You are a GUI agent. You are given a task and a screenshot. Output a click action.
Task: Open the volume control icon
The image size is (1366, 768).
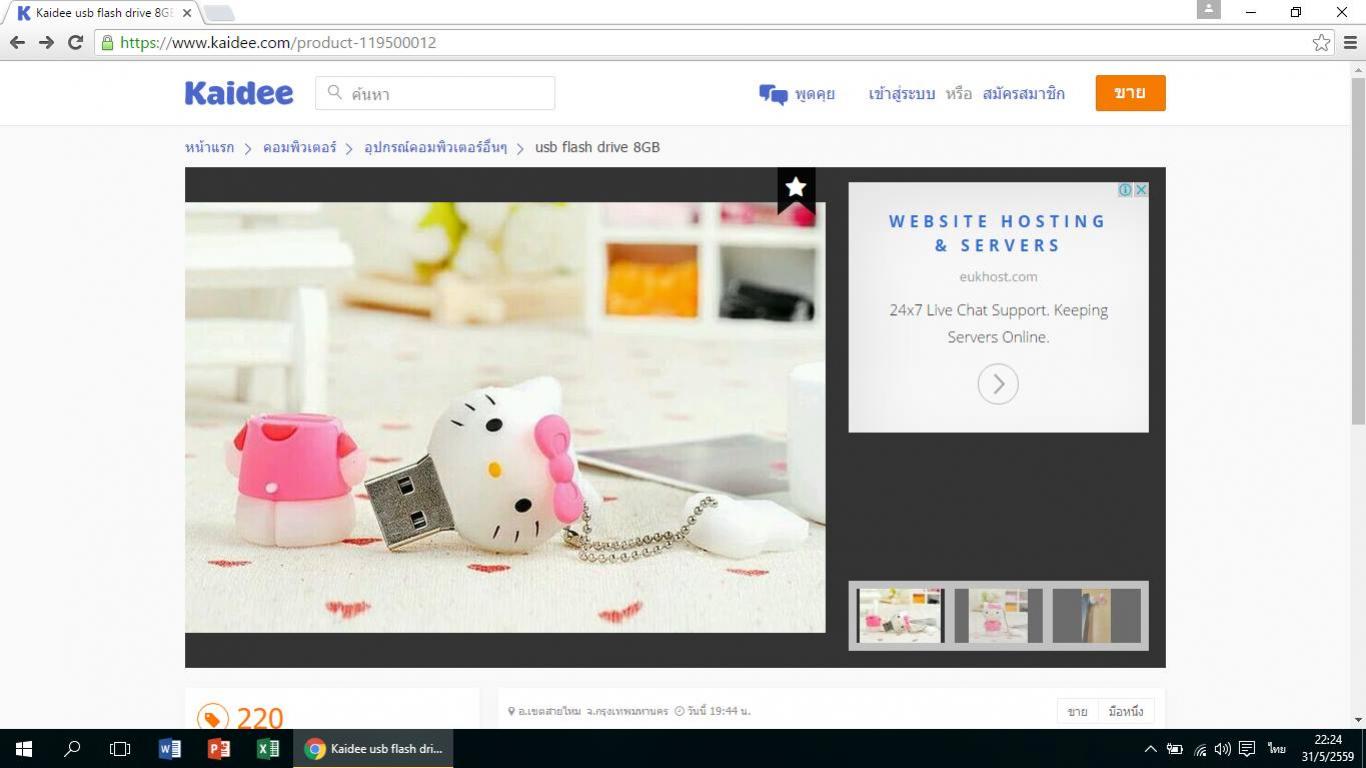1223,748
